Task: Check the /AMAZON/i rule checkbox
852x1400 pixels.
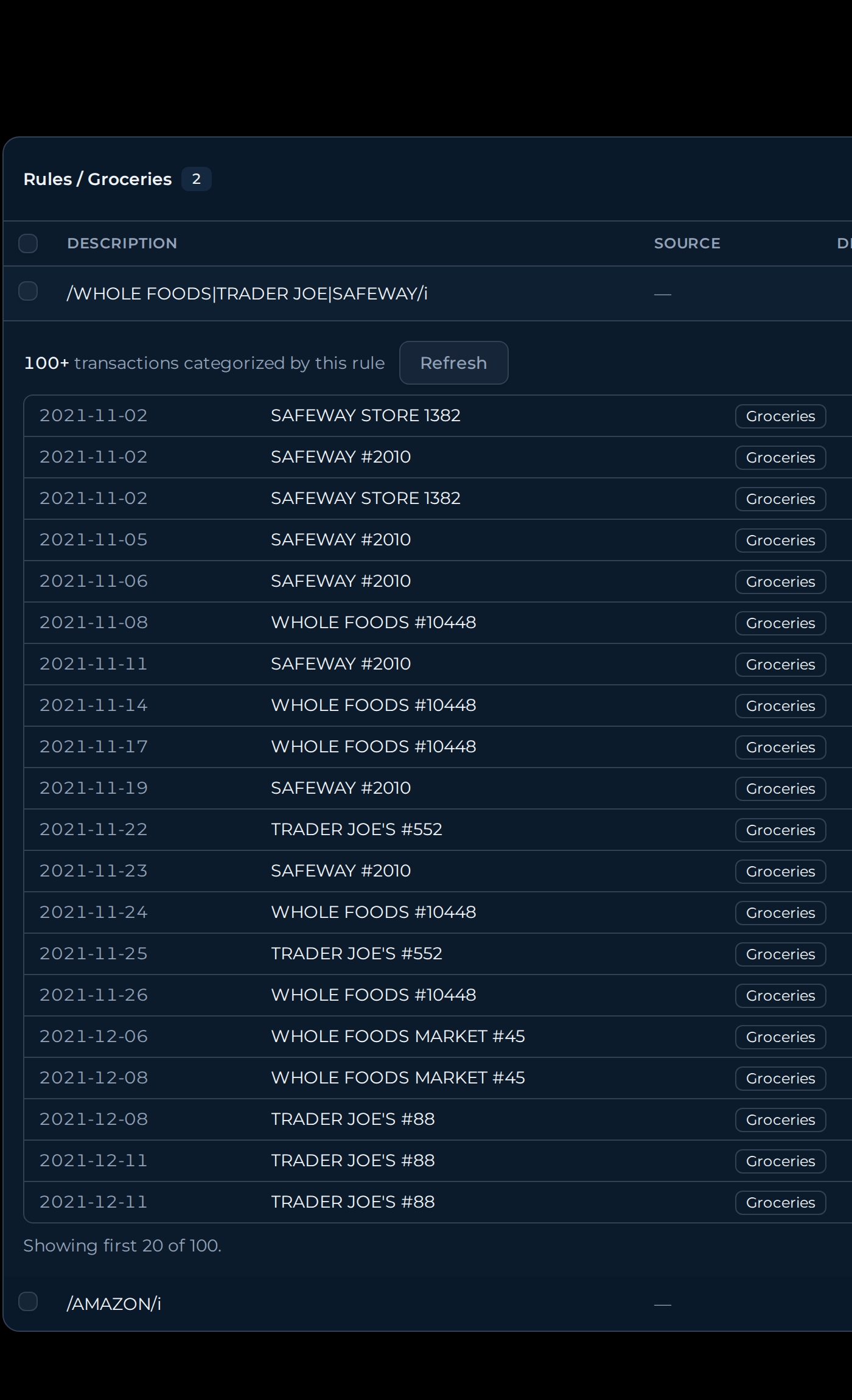Action: click(x=28, y=1301)
